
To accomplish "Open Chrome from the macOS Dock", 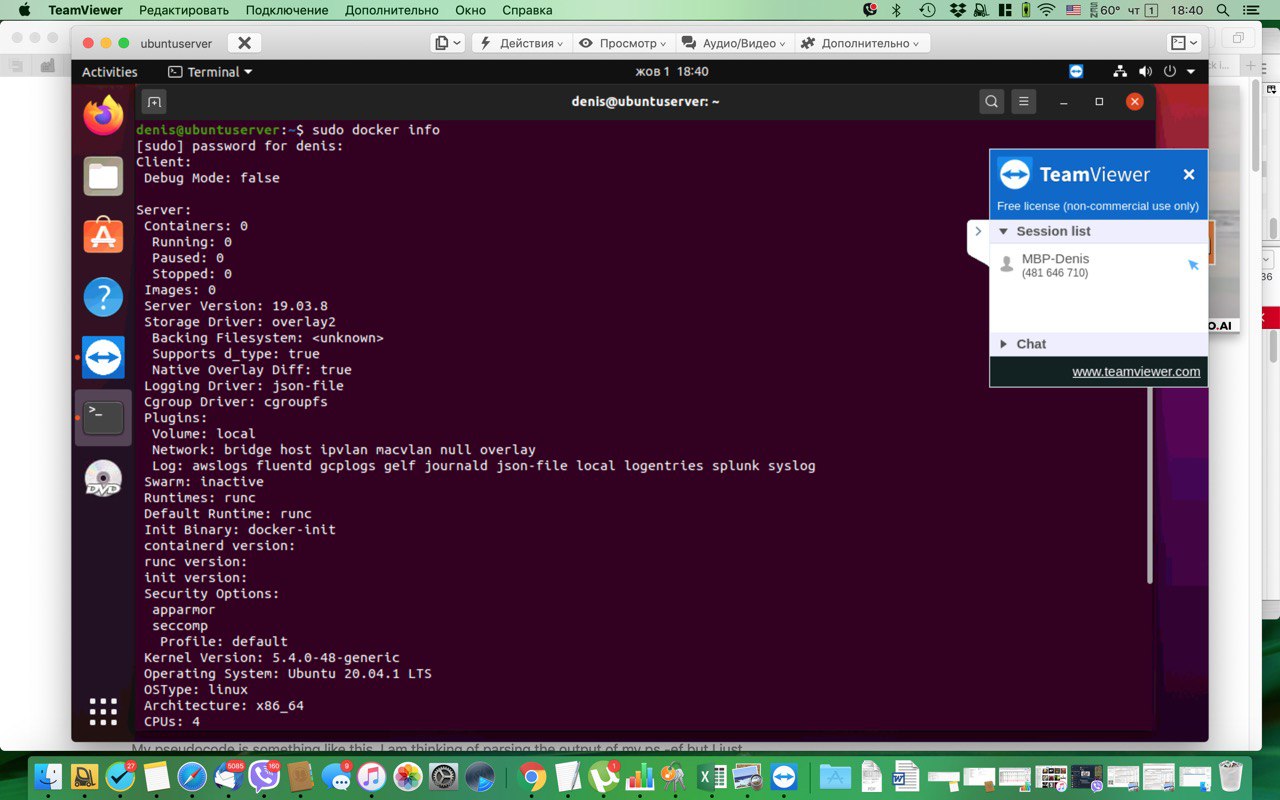I will tap(532, 776).
